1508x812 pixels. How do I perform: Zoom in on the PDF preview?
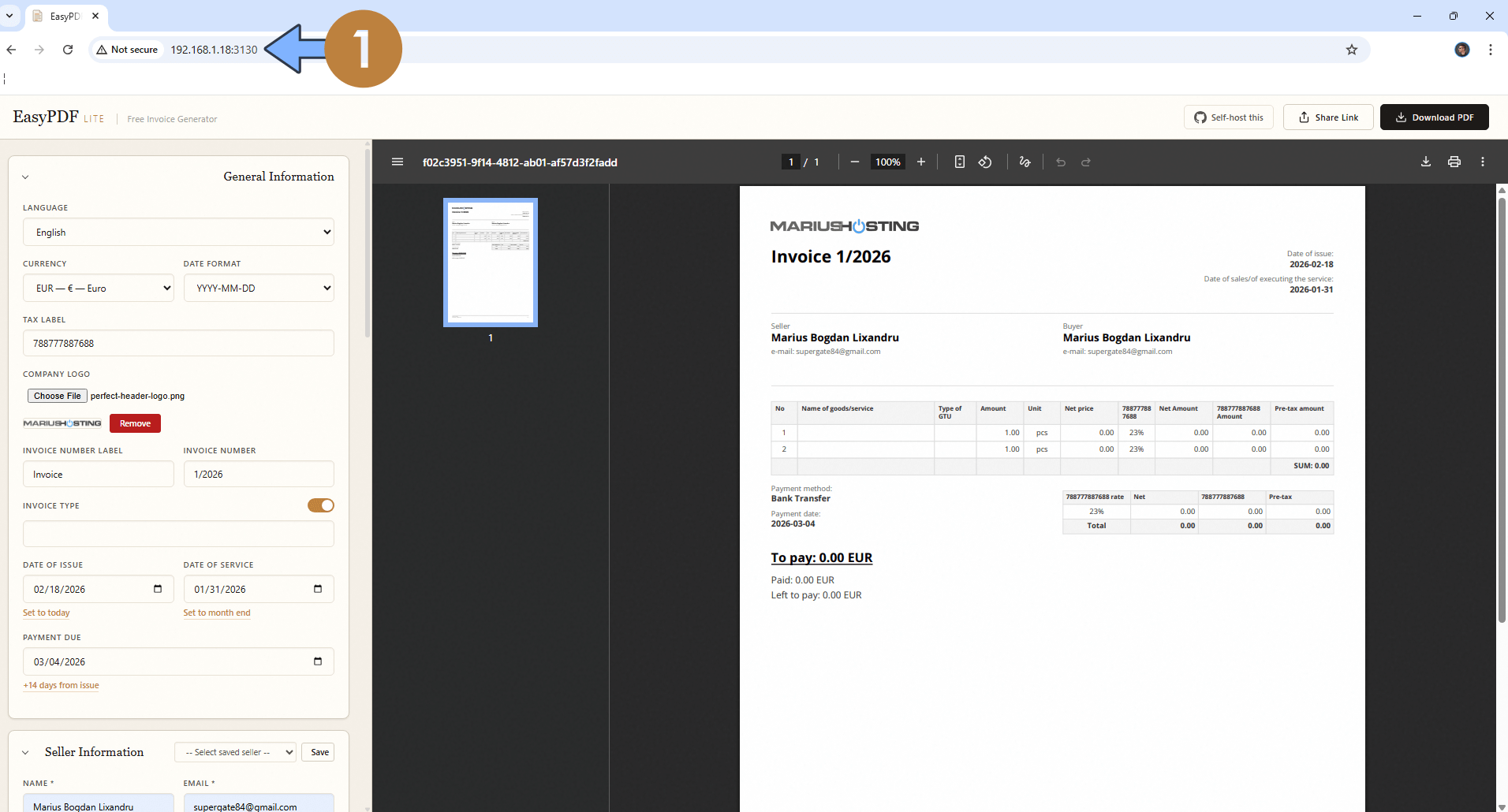[x=920, y=162]
